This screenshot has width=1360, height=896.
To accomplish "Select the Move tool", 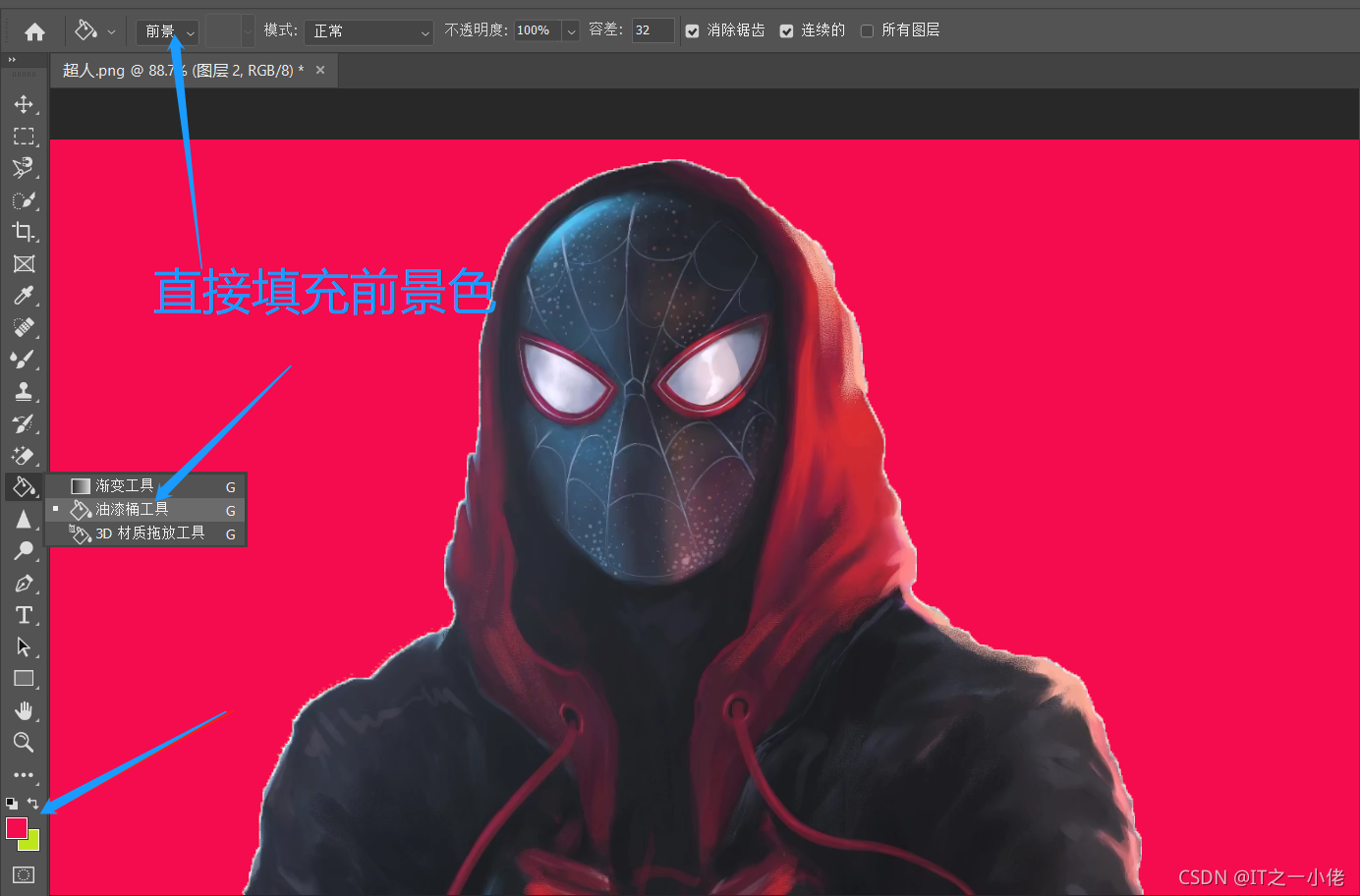I will tap(24, 104).
